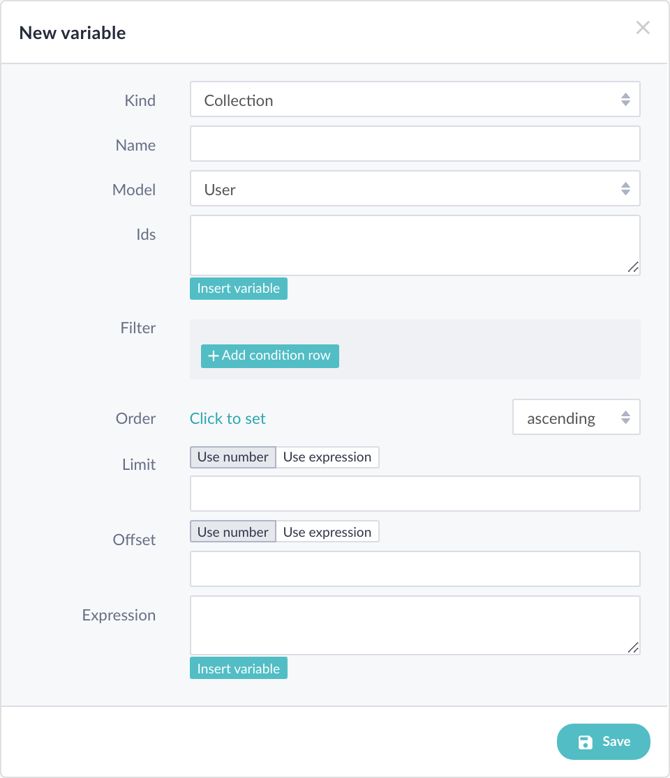
Task: Switch Limit to Use expression
Action: (x=327, y=457)
